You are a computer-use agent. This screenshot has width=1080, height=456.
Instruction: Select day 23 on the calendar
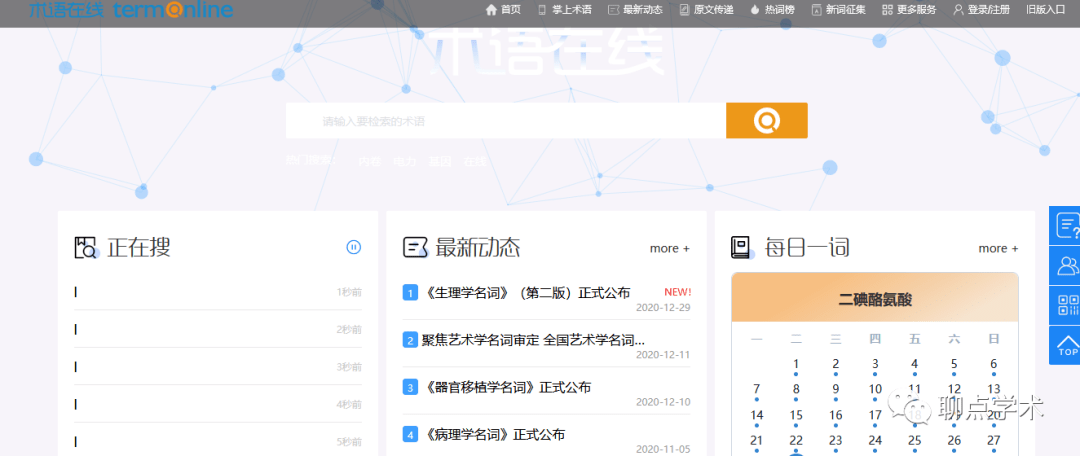tap(835, 441)
